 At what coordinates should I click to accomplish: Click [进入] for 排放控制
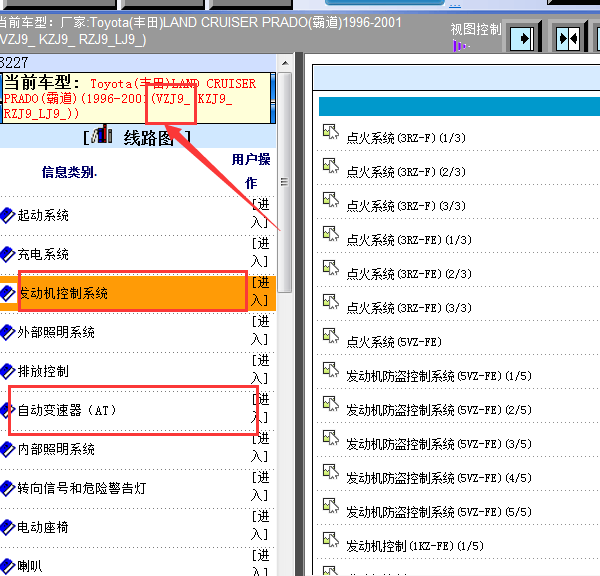[x=260, y=369]
